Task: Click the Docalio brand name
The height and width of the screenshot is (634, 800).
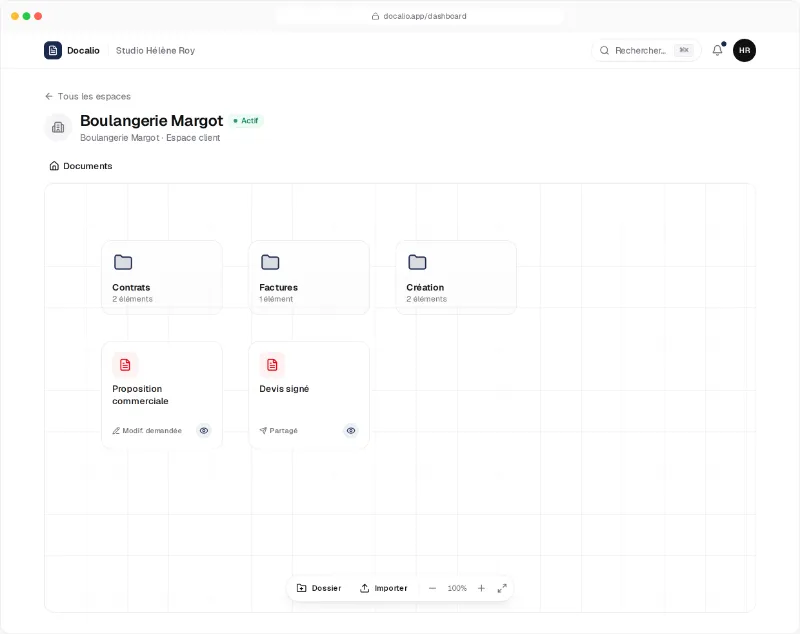Action: pos(83,50)
